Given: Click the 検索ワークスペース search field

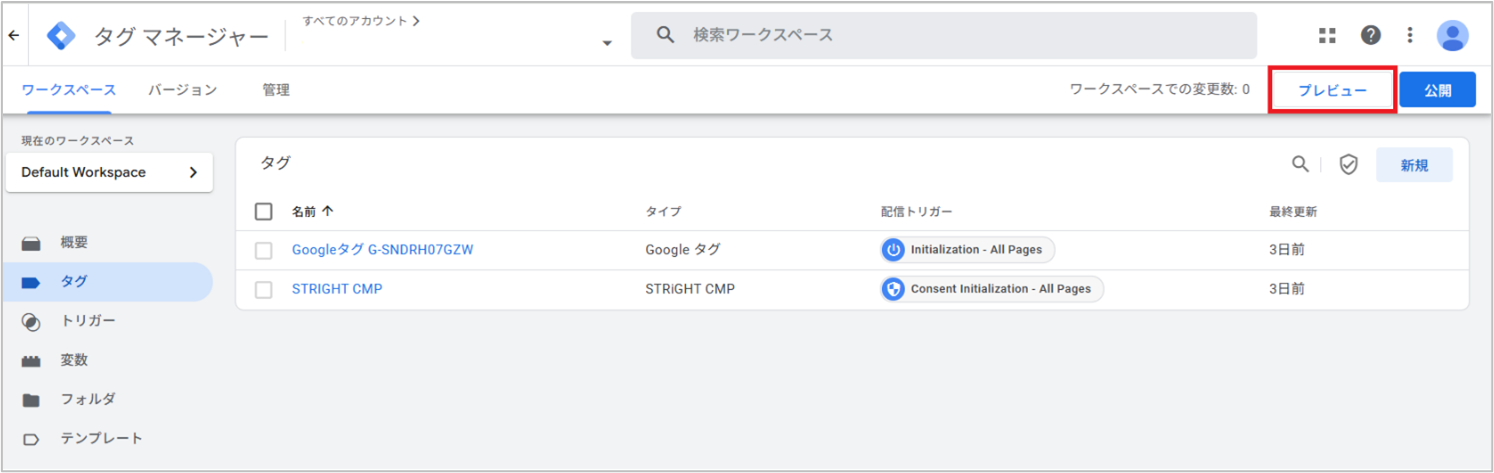Looking at the screenshot, I should [943, 35].
